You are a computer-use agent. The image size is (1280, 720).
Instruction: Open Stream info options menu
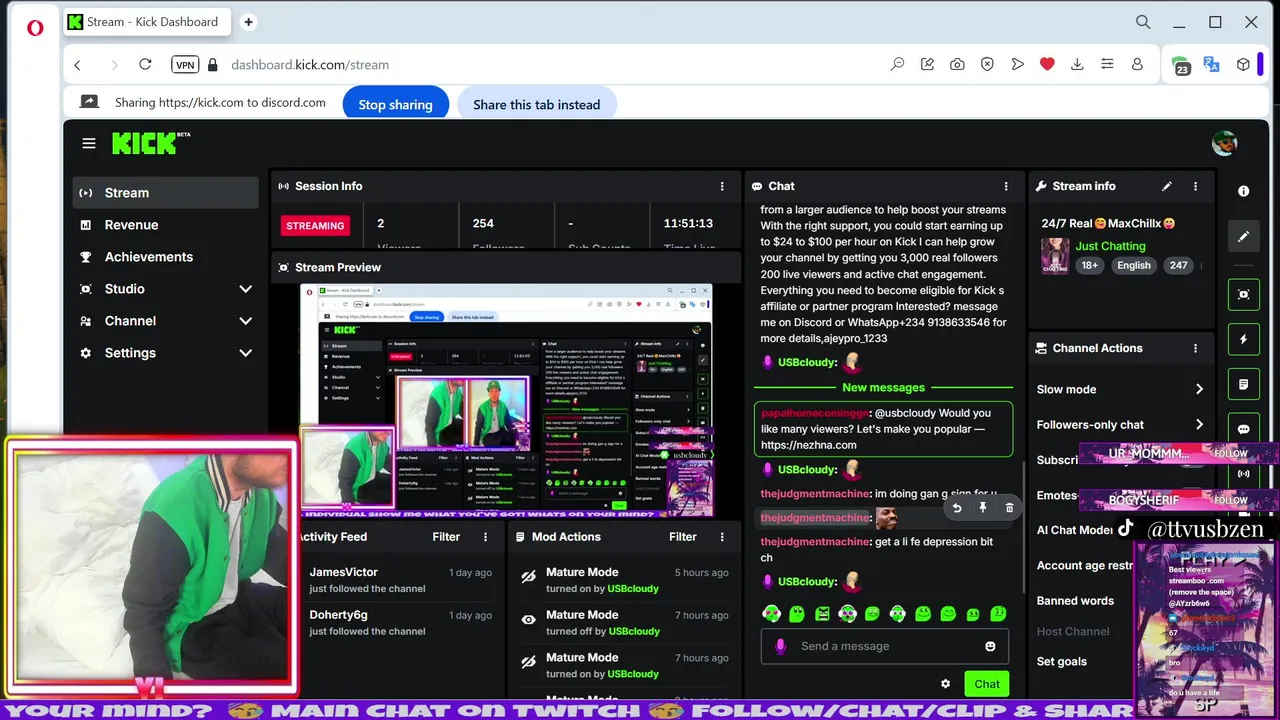pyautogui.click(x=1195, y=186)
